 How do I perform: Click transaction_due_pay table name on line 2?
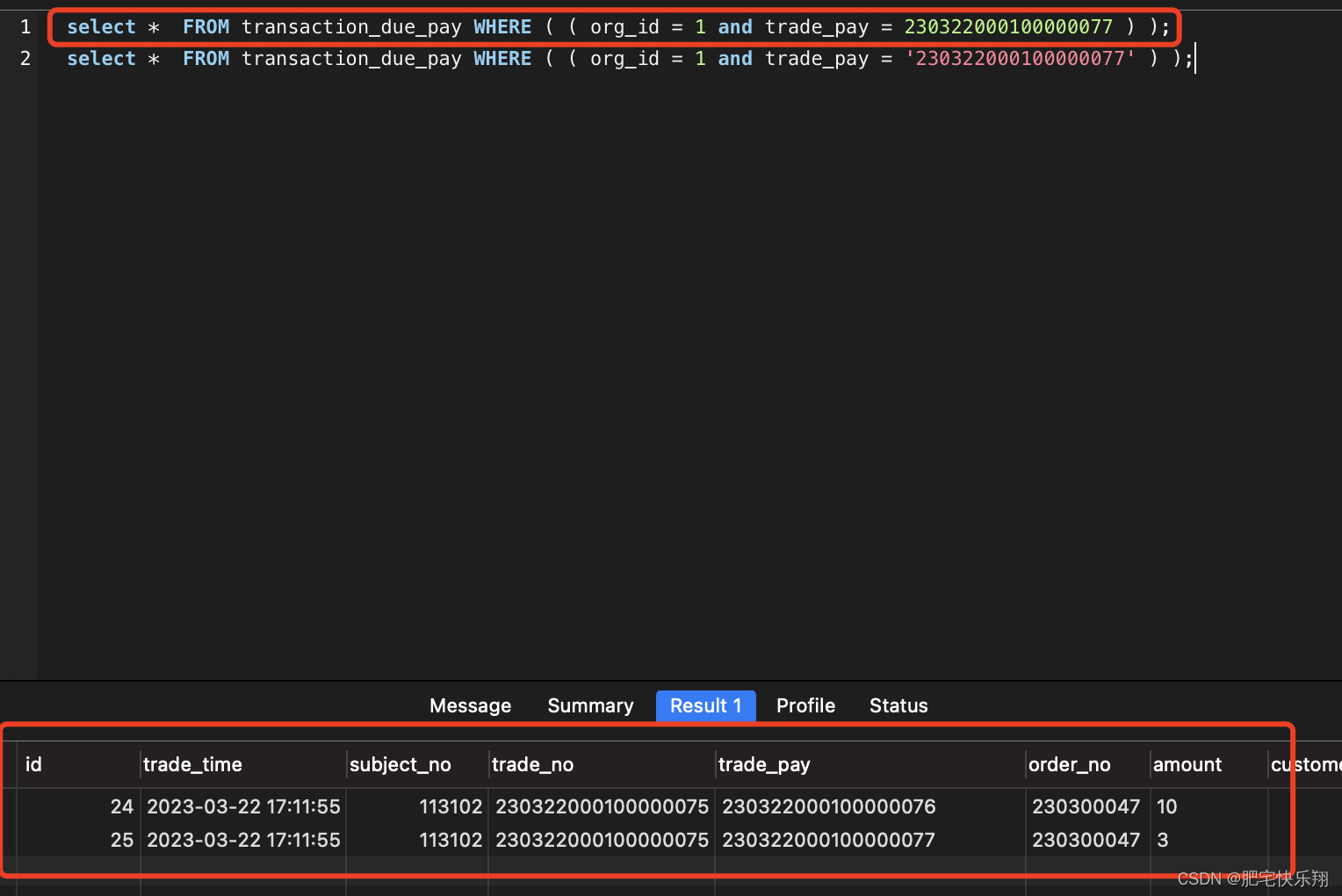pos(351,59)
